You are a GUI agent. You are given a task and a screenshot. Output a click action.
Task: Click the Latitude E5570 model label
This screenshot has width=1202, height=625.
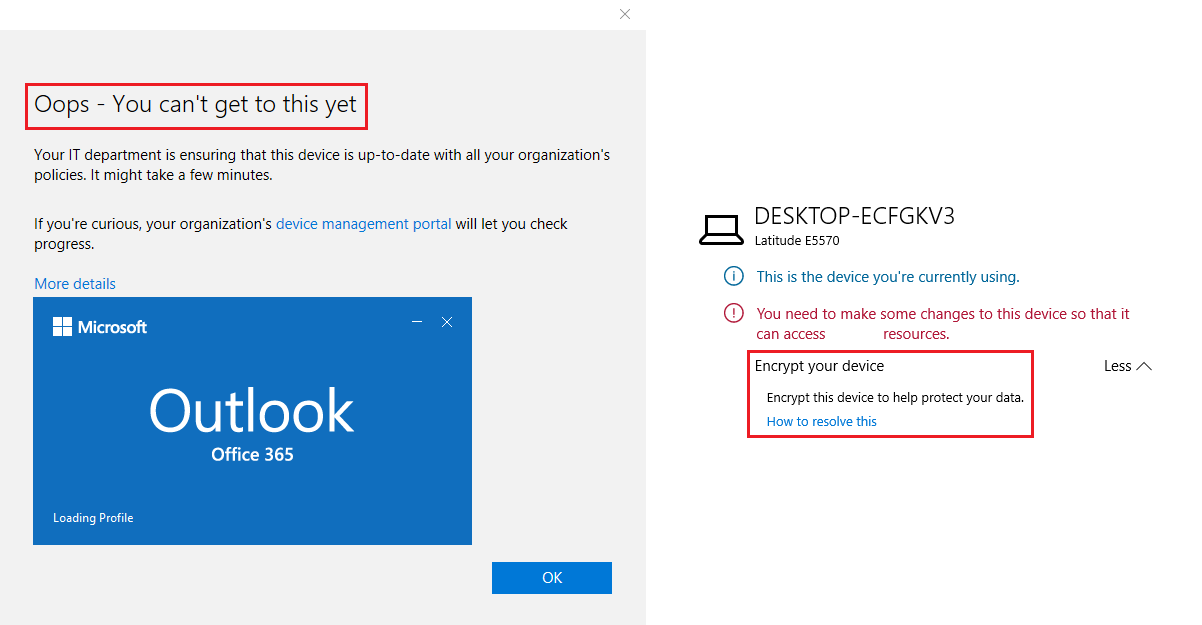pyautogui.click(x=797, y=241)
